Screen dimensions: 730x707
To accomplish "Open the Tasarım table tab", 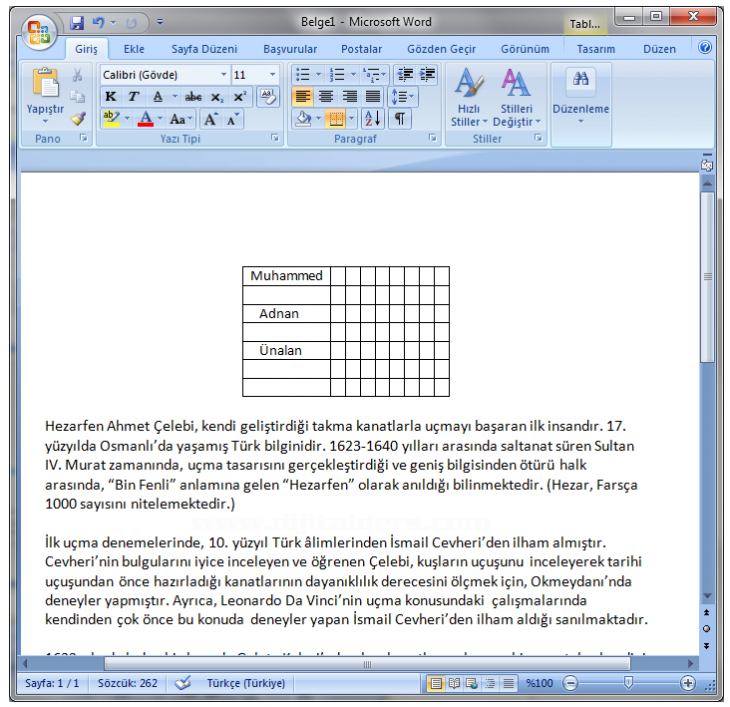I will point(595,49).
